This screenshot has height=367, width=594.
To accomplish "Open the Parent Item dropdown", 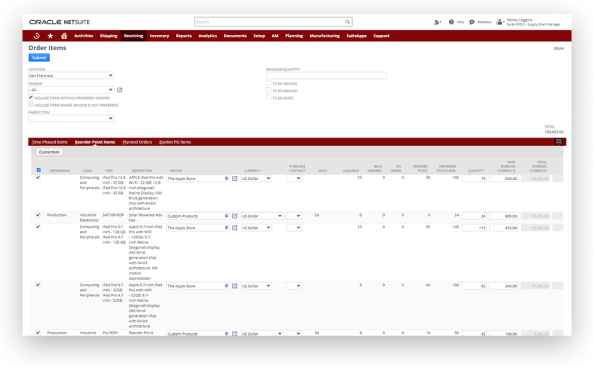I will 71,119.
